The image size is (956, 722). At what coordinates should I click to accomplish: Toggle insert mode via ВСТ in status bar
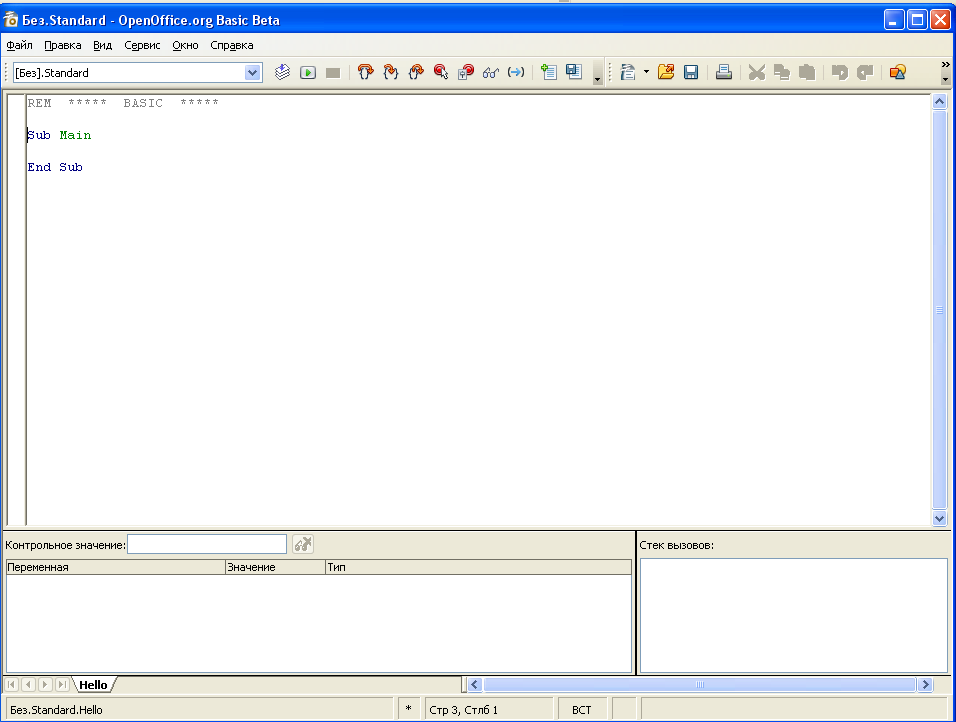click(x=582, y=710)
